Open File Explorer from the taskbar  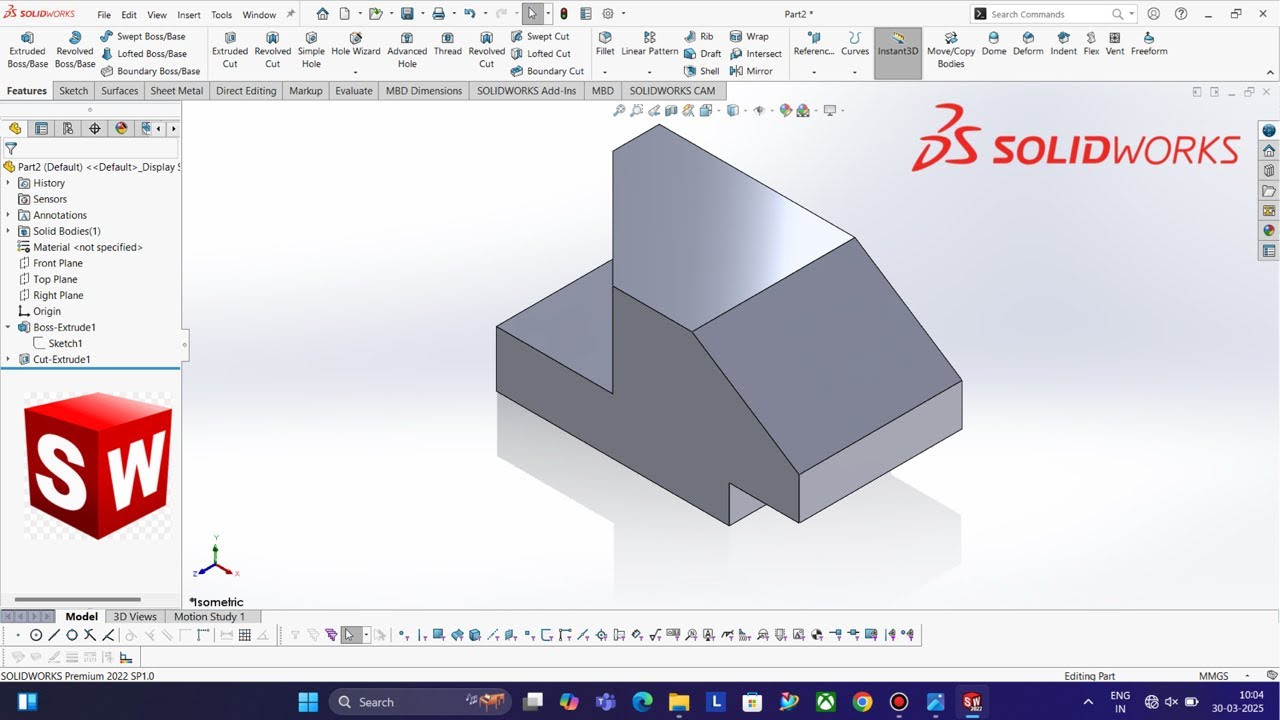pyautogui.click(x=678, y=702)
